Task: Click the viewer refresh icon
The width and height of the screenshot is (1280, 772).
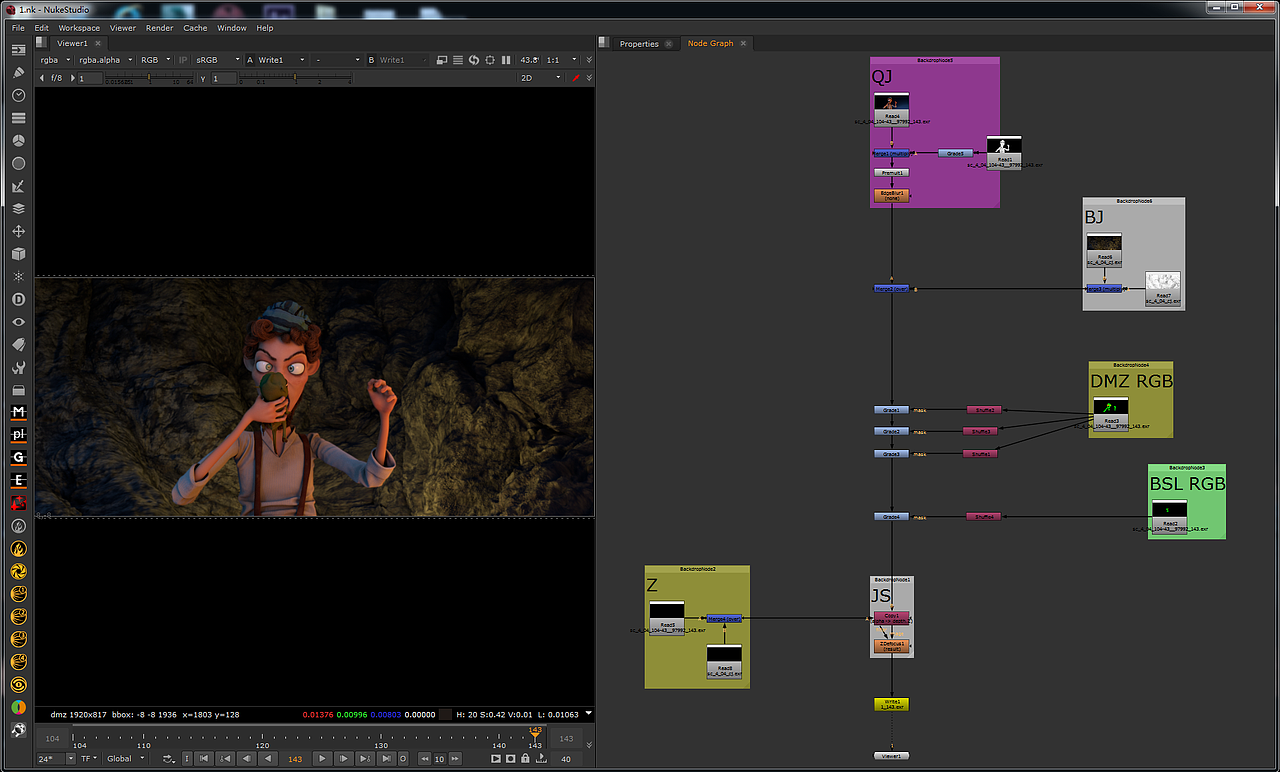Action: pyautogui.click(x=474, y=60)
